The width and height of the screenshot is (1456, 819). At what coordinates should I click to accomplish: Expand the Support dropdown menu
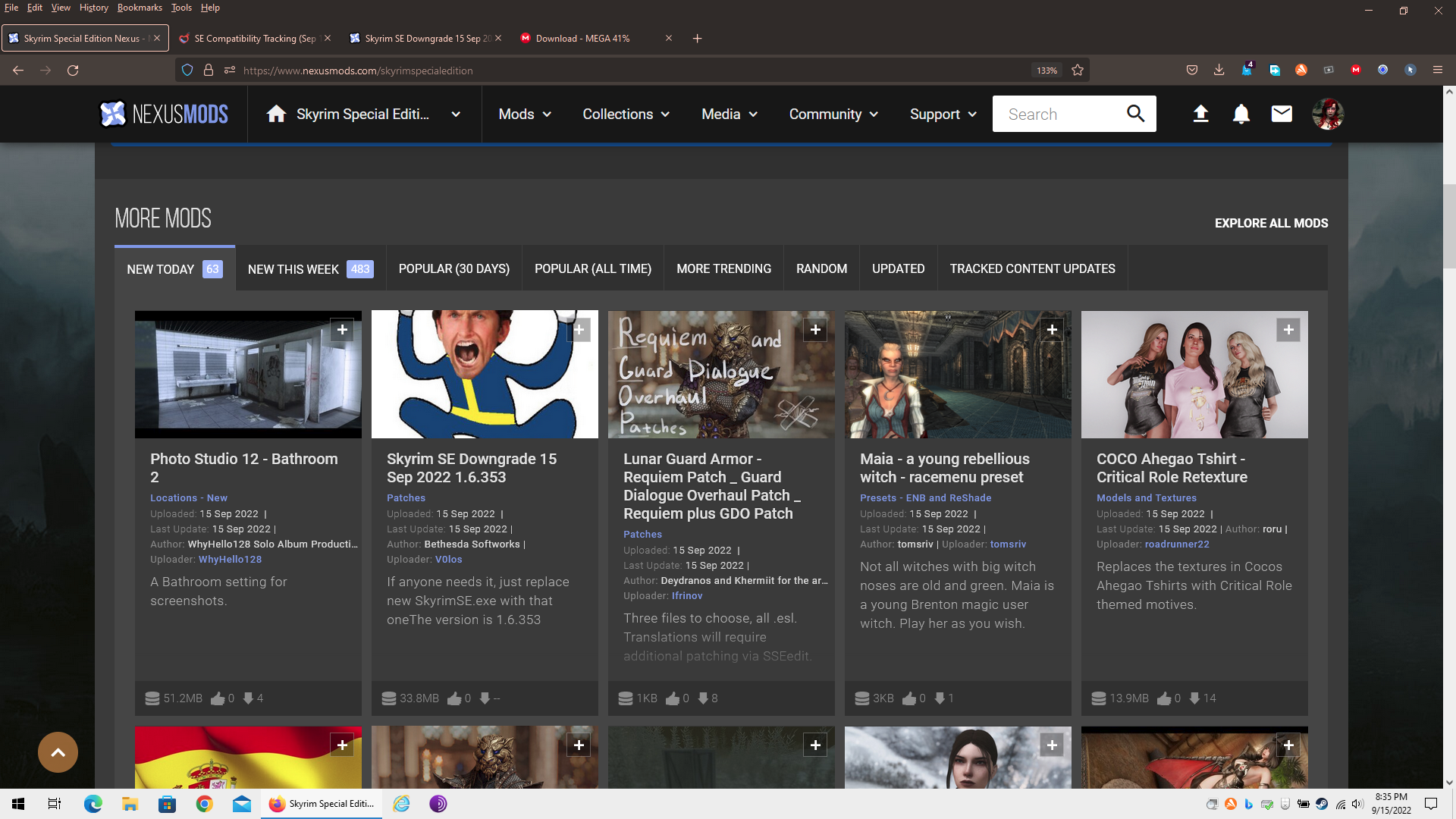(943, 115)
